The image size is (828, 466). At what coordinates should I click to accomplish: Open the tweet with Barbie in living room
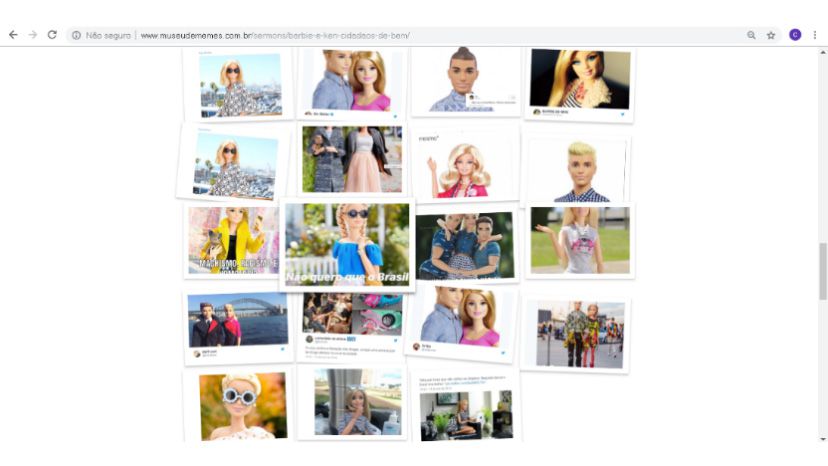[465, 407]
